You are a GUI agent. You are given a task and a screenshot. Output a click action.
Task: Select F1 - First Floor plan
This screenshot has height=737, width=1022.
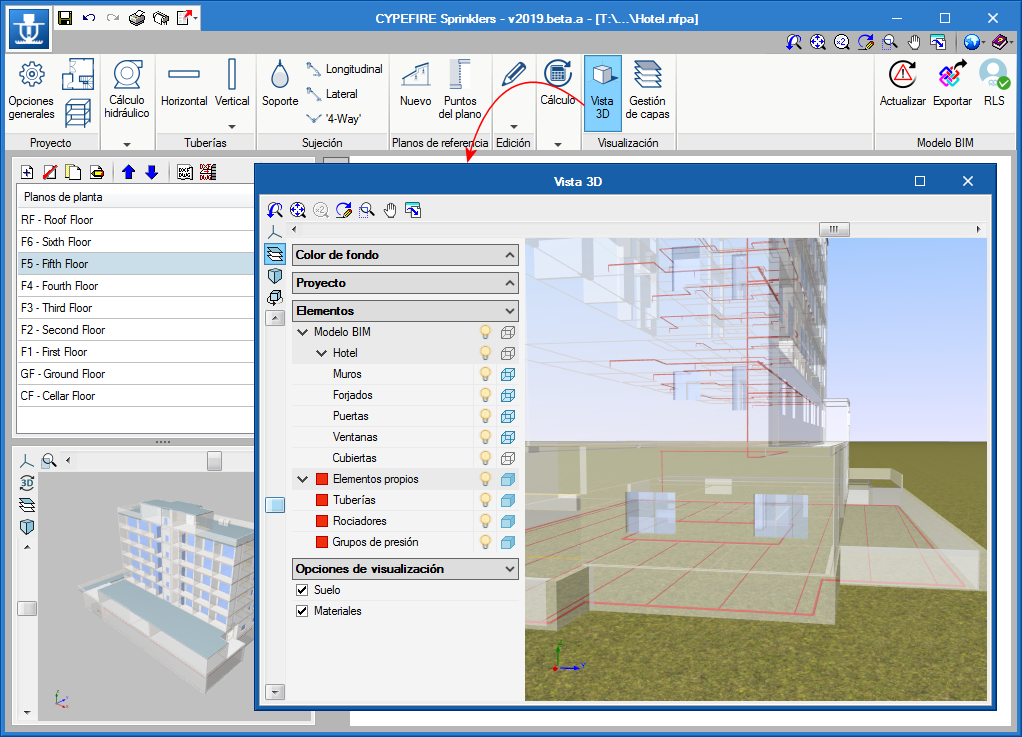(135, 352)
